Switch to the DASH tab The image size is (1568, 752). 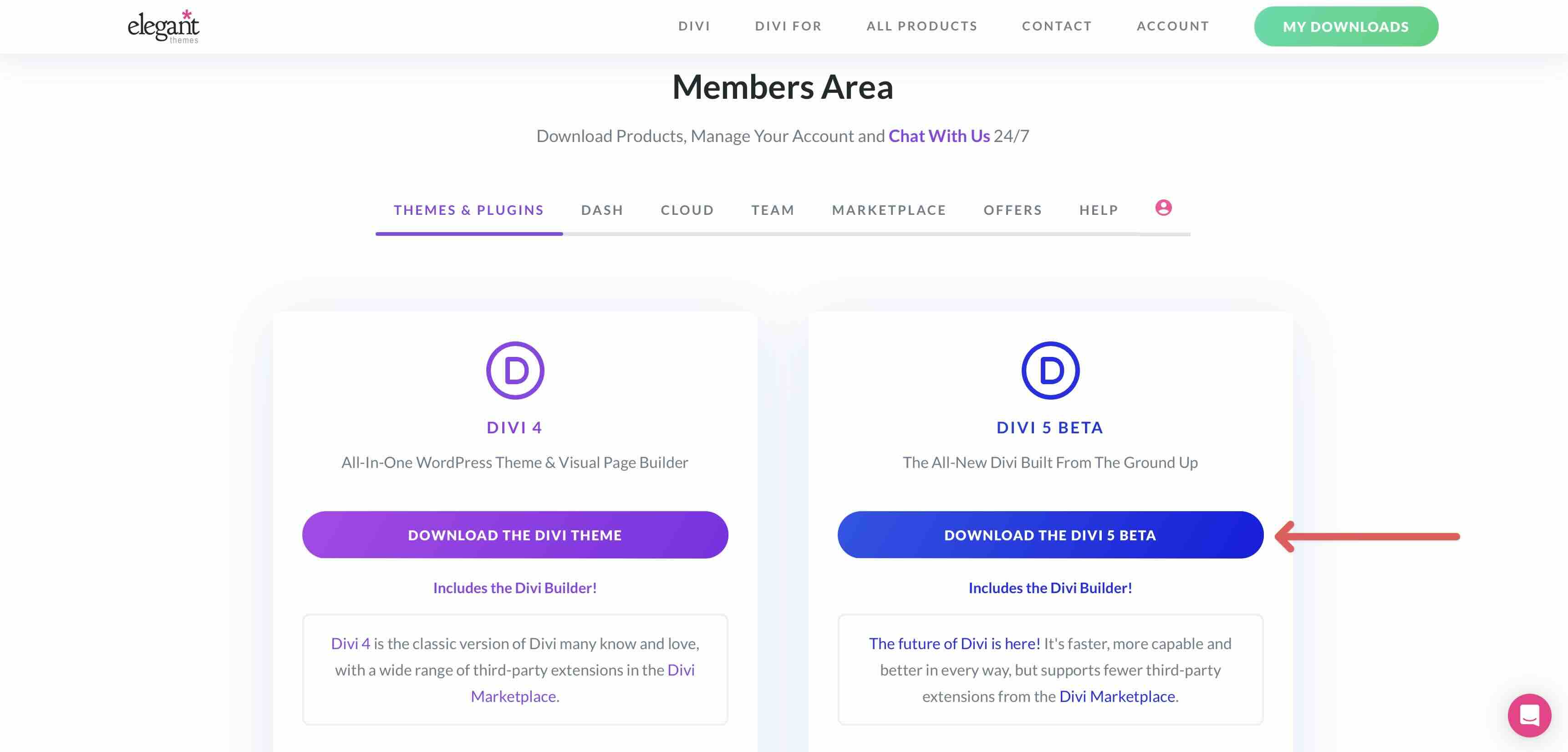(x=602, y=210)
